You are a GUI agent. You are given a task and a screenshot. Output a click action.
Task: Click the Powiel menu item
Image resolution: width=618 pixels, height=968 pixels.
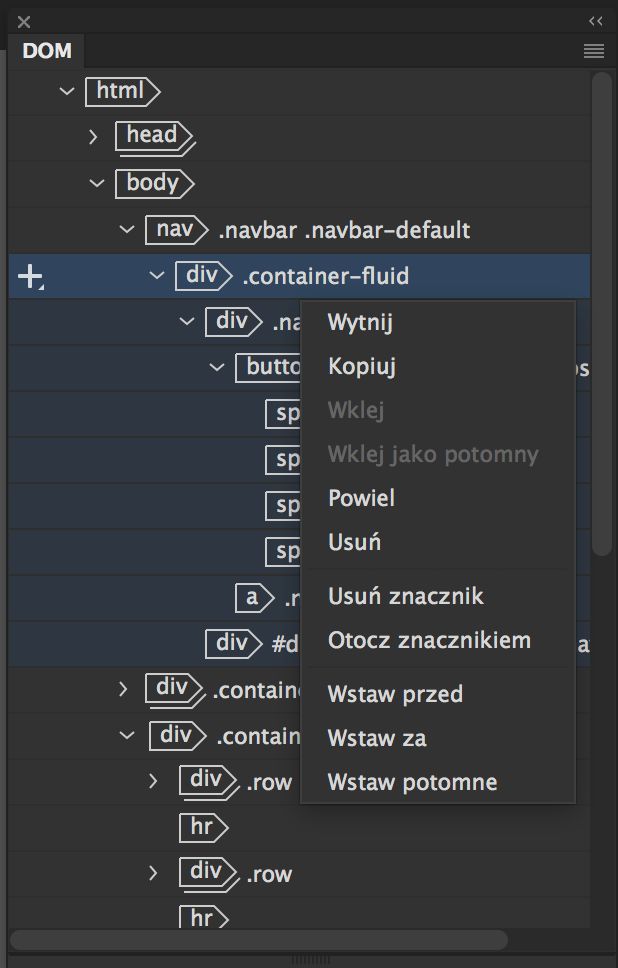coord(362,498)
